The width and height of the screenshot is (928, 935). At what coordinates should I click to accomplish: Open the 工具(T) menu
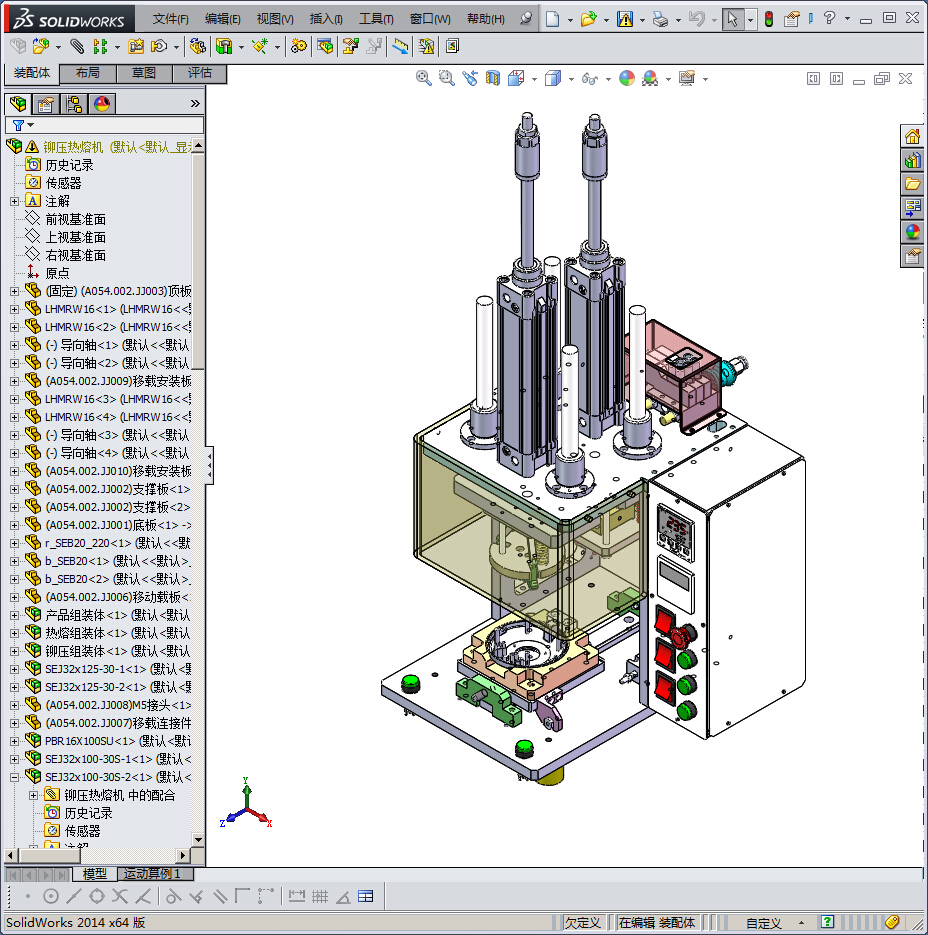pos(376,19)
